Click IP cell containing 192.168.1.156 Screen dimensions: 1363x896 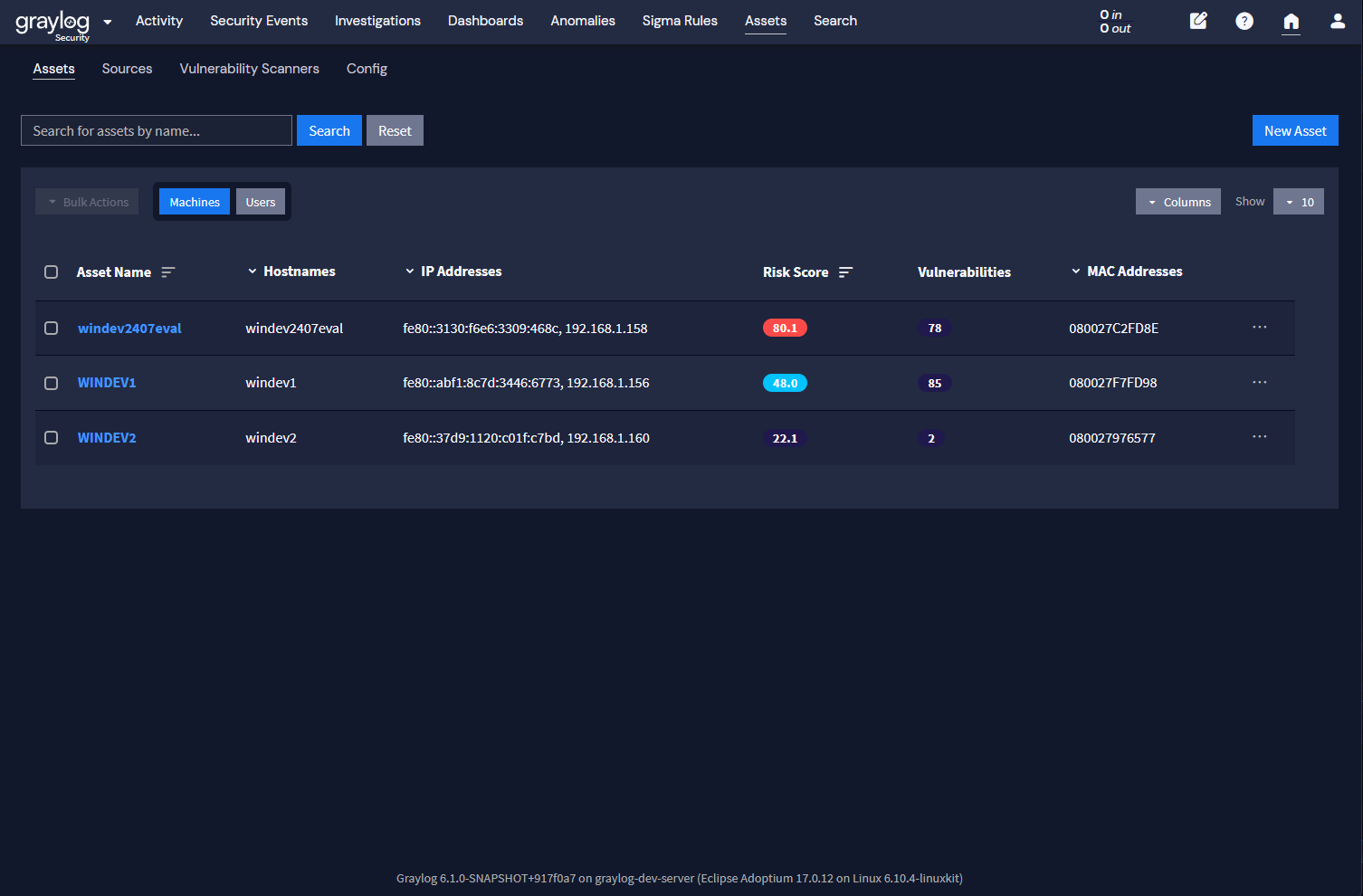point(526,383)
